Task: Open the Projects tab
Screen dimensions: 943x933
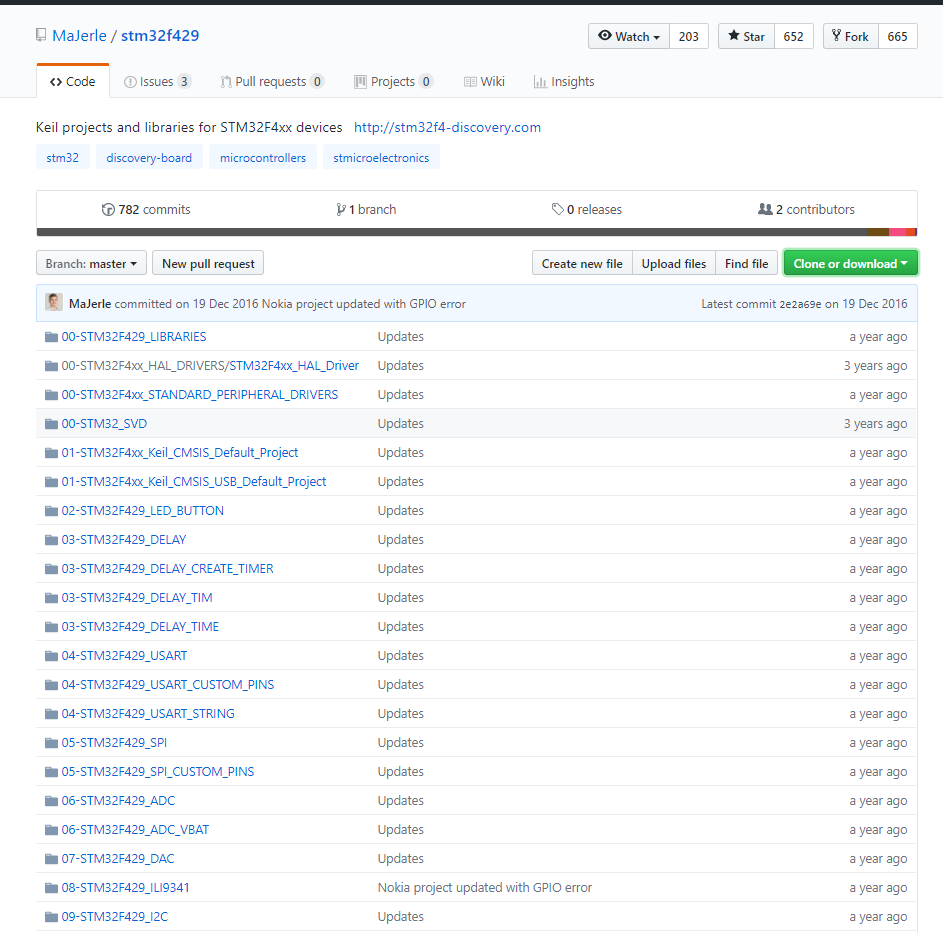Action: coord(393,81)
